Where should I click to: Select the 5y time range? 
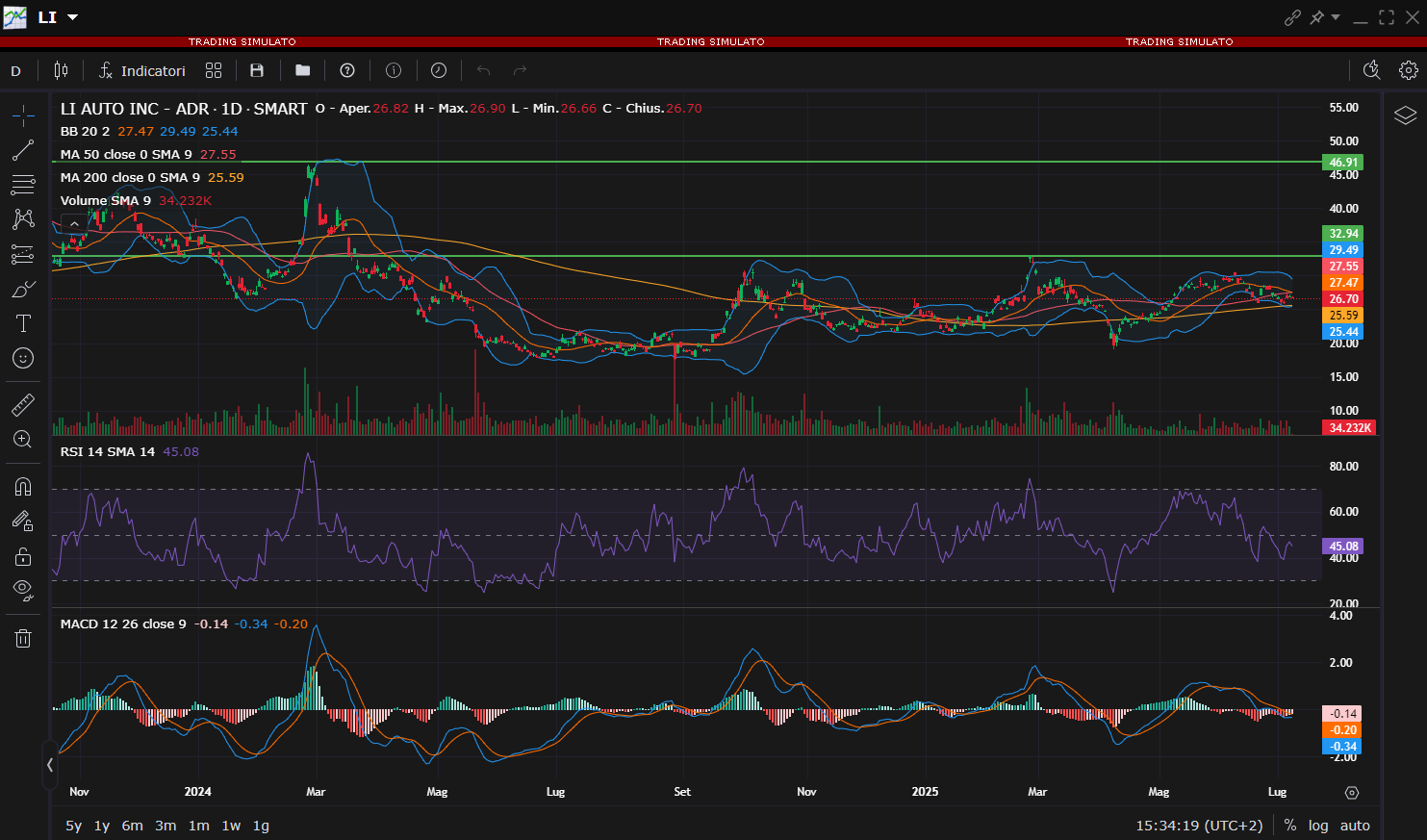tap(74, 826)
